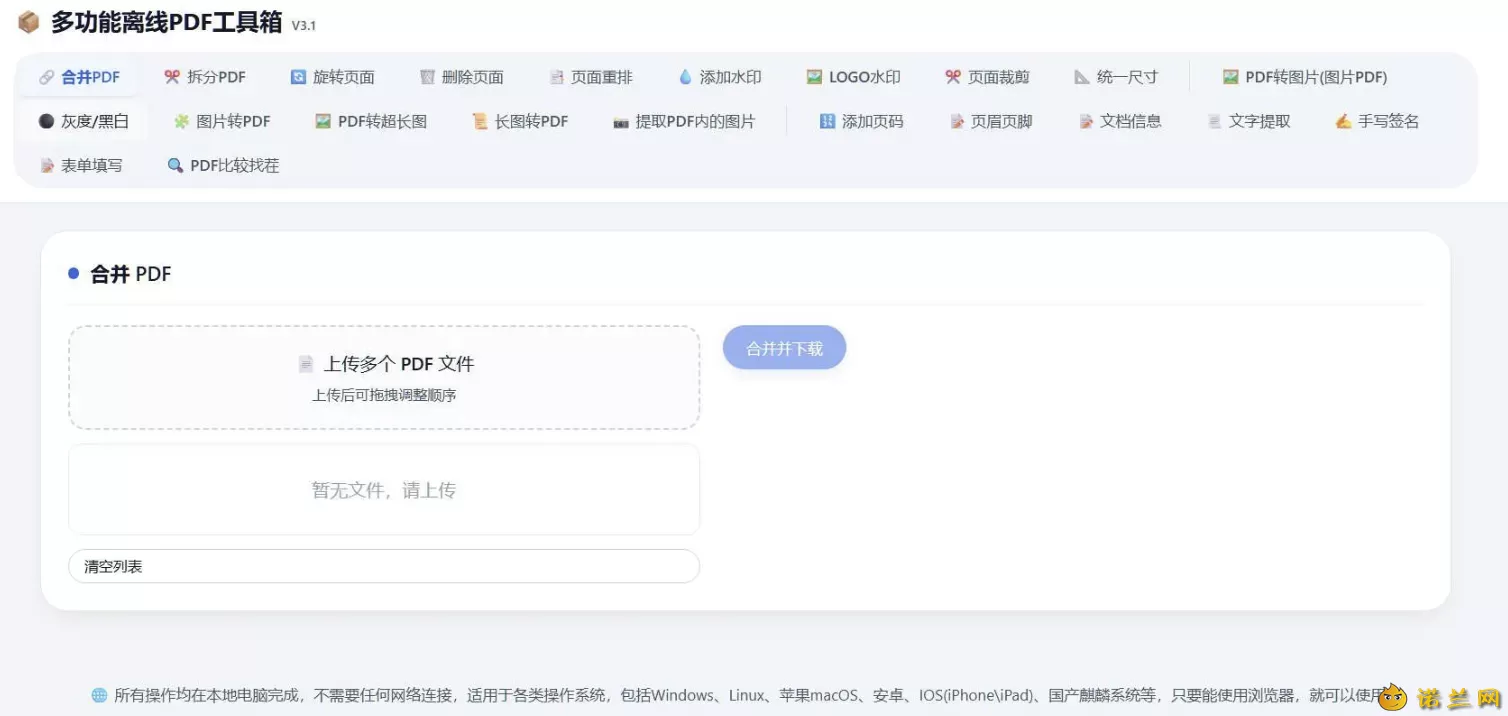Open the PDF转图片(图片PDF) tab

coord(1304,77)
